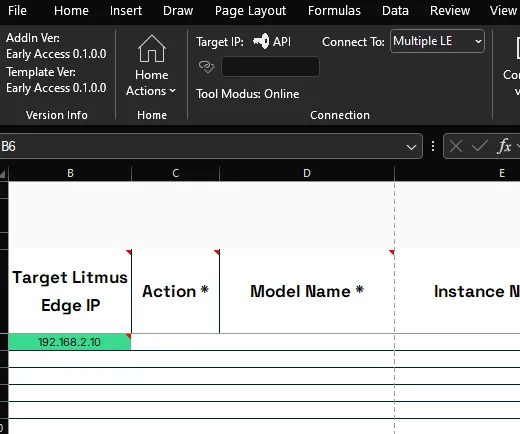Click the link icon beside target IP field
The height and width of the screenshot is (434, 520).
tap(206, 67)
